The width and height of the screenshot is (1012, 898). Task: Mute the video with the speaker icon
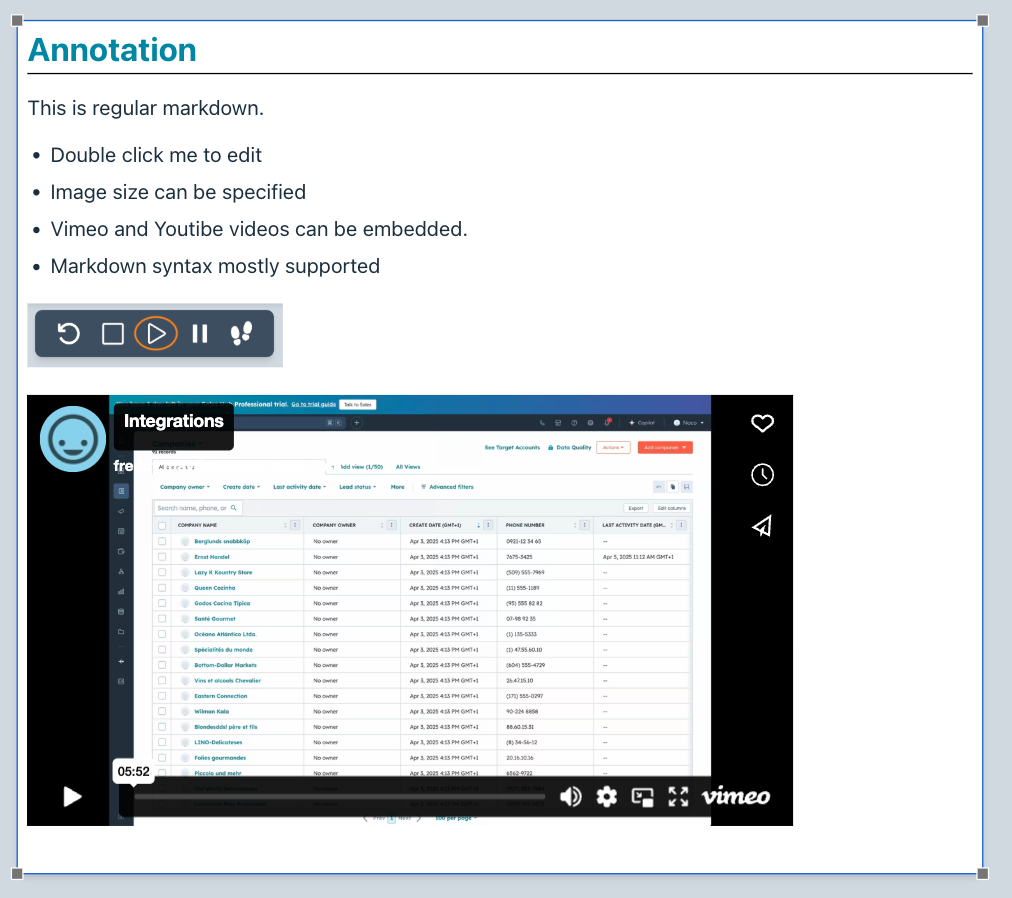tap(571, 796)
